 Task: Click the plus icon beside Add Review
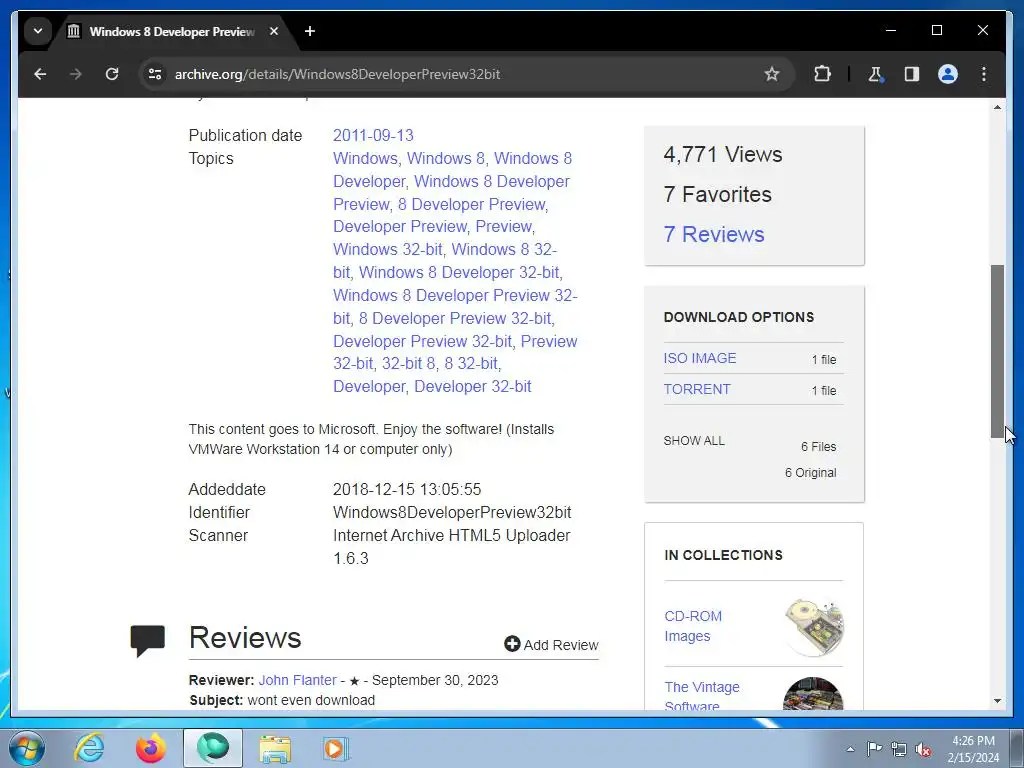tap(512, 644)
